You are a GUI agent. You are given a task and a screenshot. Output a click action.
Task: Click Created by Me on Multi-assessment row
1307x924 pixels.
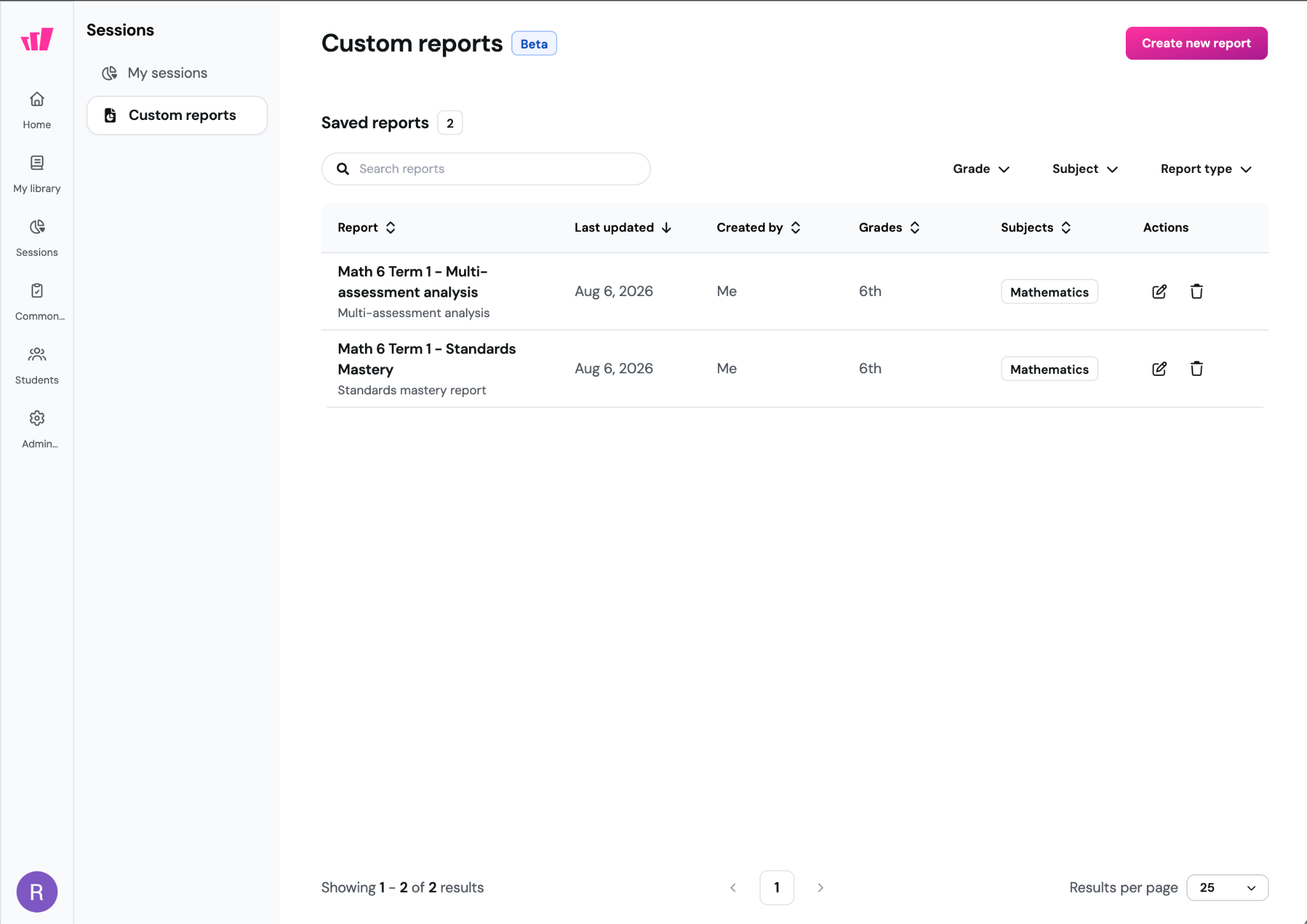[726, 292]
